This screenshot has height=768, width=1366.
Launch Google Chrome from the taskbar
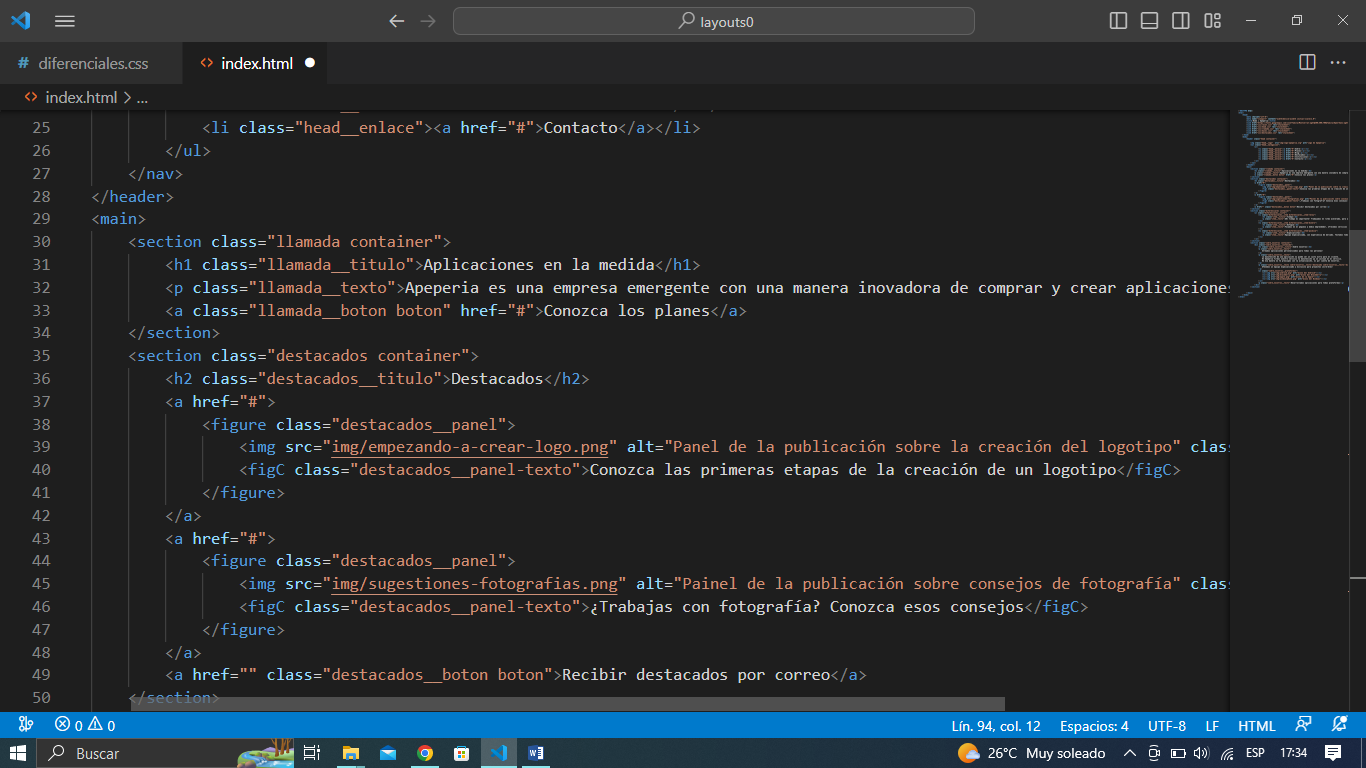425,753
